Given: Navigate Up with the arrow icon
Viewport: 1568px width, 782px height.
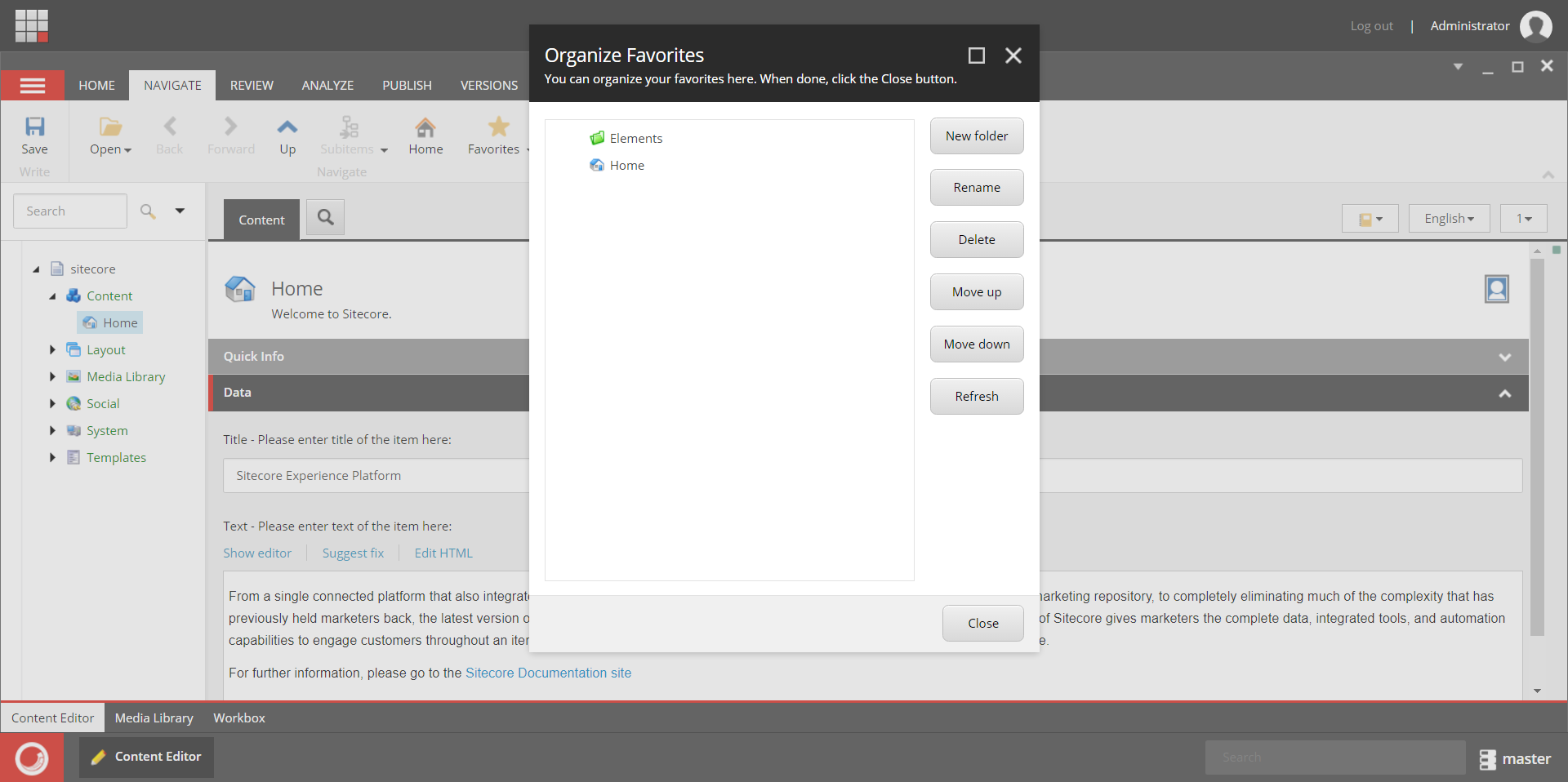Looking at the screenshot, I should [x=287, y=127].
